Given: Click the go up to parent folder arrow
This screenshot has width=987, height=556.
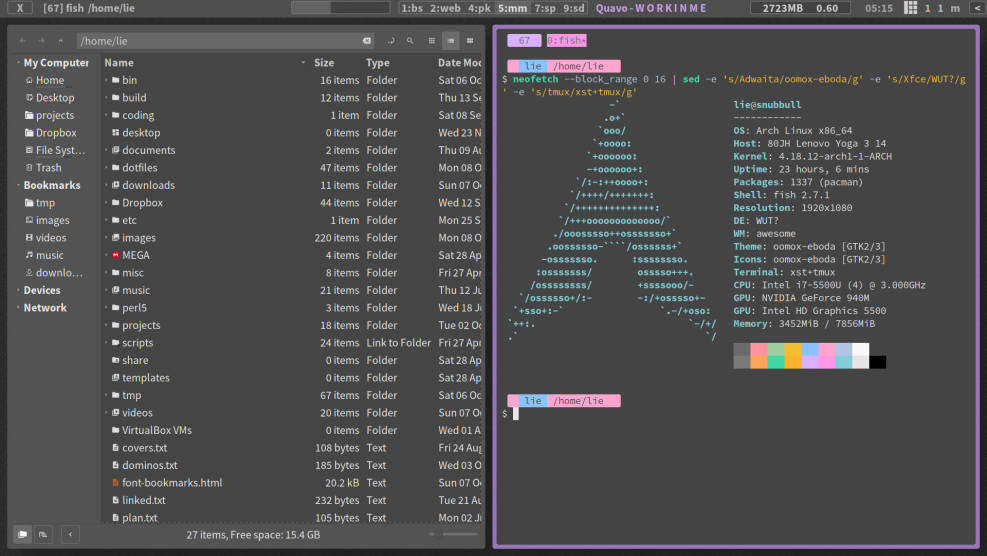Looking at the screenshot, I should (62, 42).
